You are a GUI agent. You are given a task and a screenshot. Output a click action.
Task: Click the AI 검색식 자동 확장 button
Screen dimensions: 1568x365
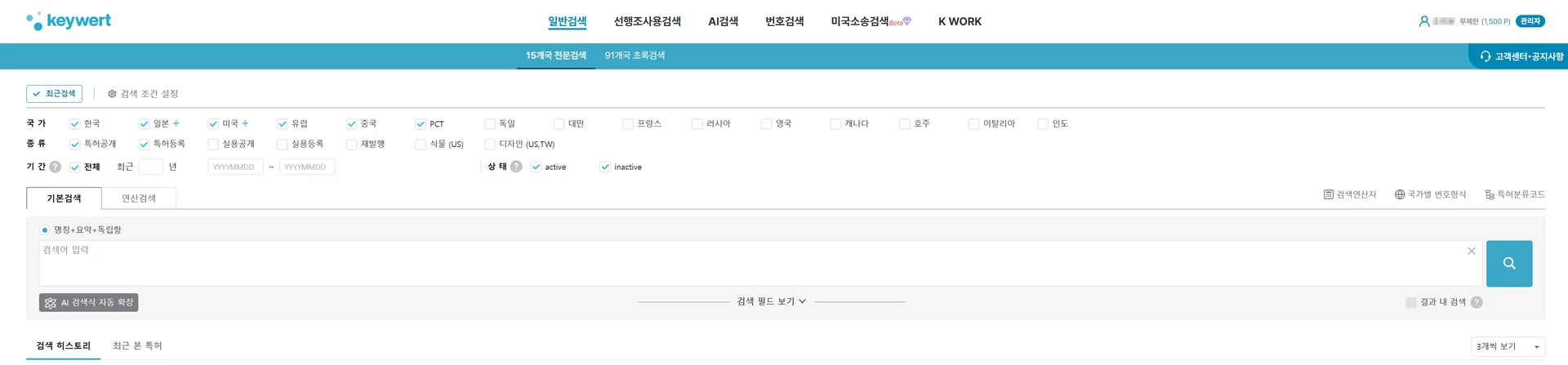coord(89,302)
